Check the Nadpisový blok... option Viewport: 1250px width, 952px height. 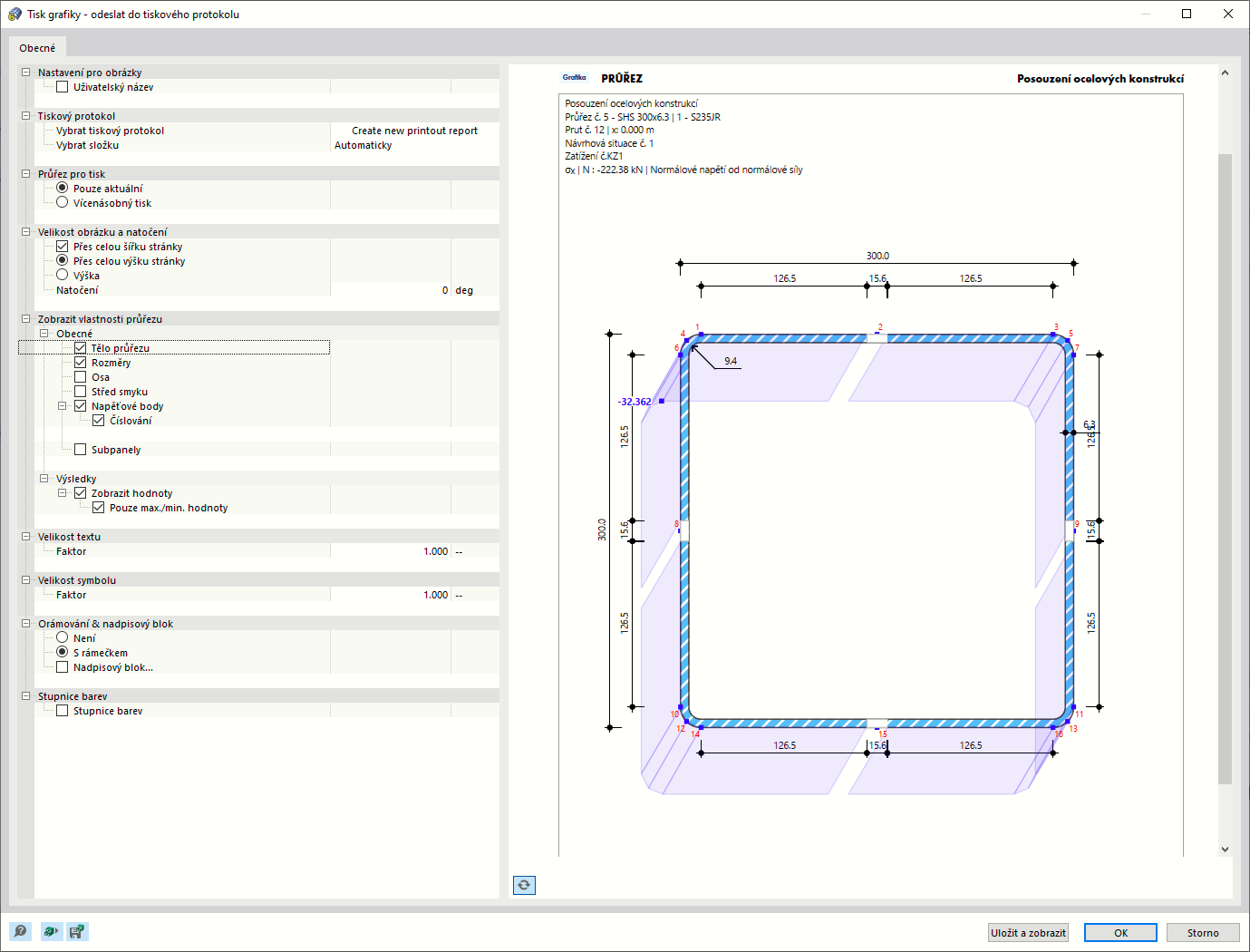click(63, 667)
